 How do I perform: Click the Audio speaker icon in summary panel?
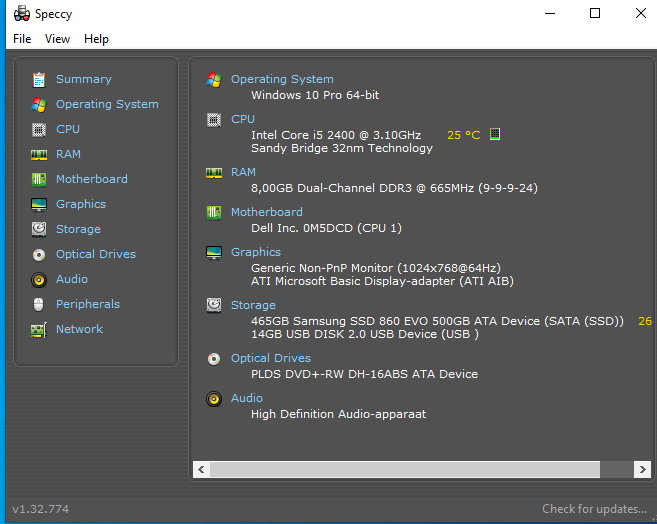point(214,399)
